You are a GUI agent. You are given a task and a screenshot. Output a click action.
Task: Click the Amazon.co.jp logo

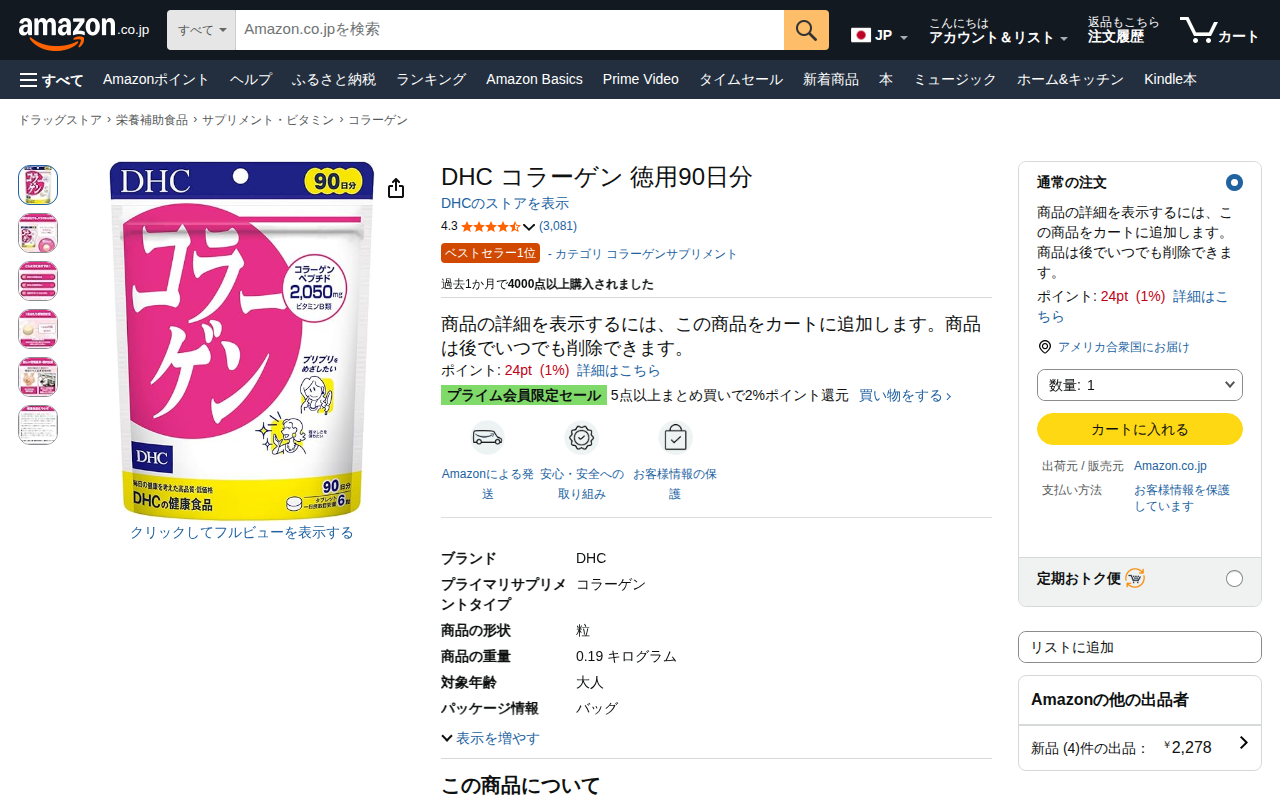[84, 32]
